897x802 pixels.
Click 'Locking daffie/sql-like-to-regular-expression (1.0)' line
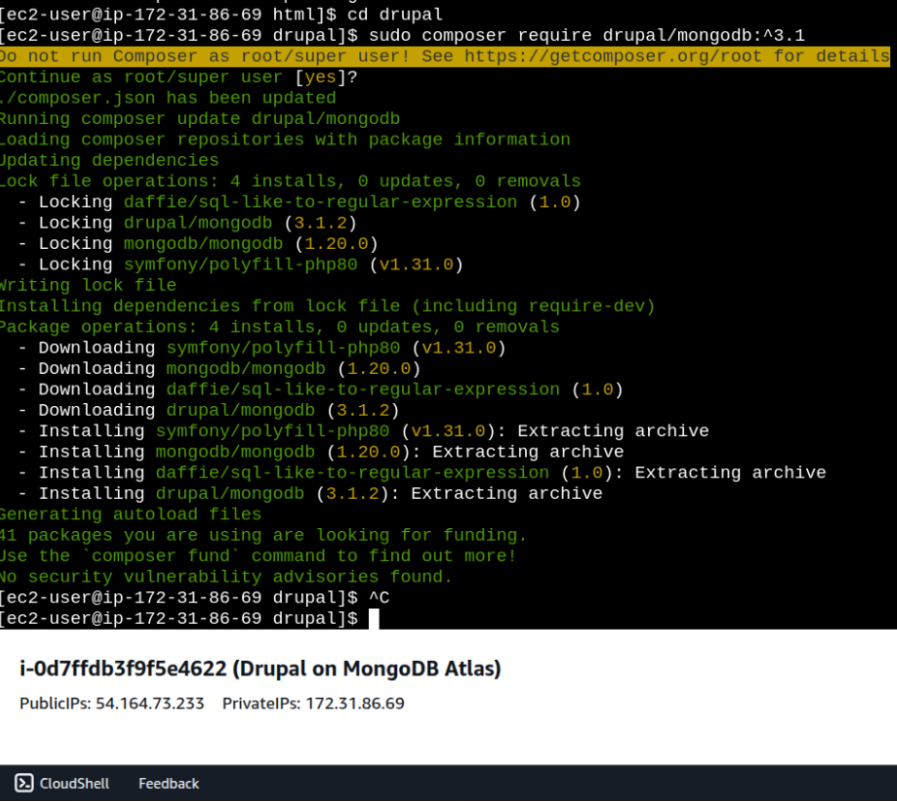tap(300, 202)
